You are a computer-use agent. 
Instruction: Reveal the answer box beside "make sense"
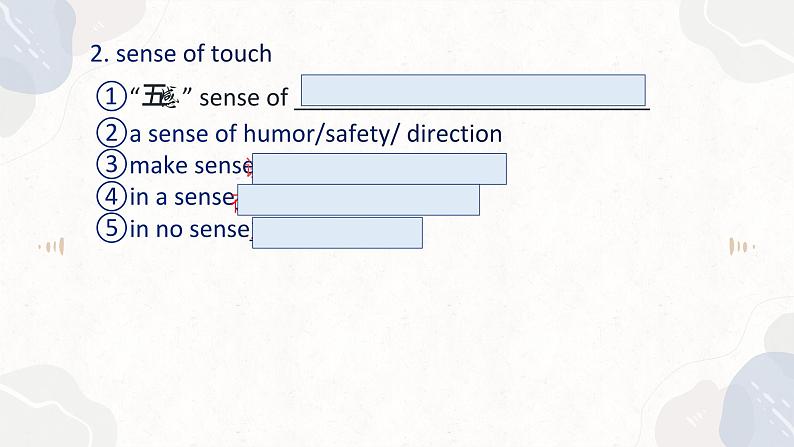380,169
